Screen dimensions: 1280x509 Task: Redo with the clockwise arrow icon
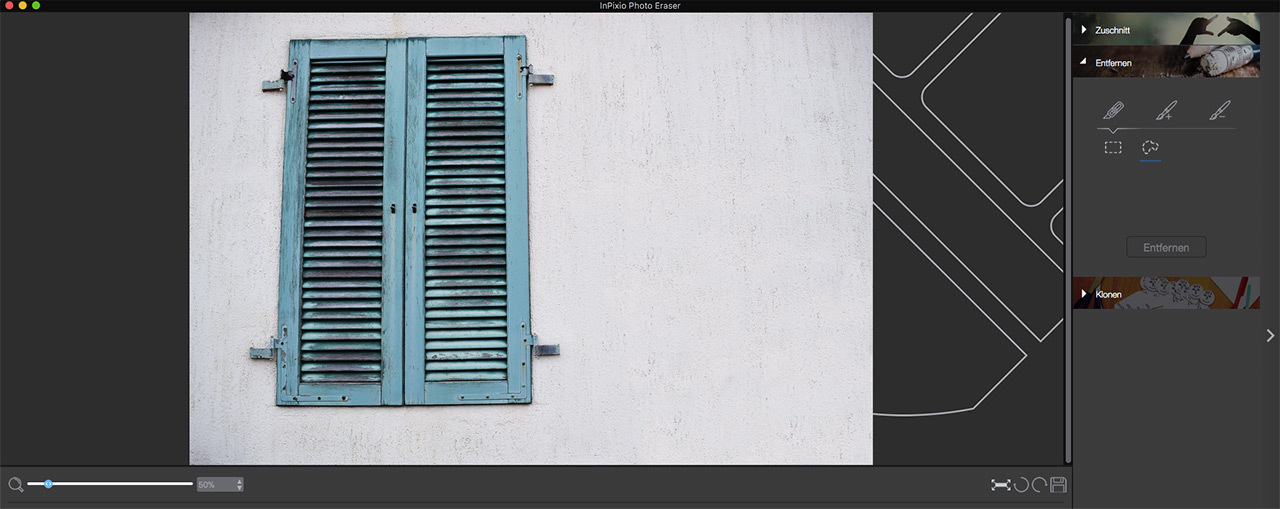coord(1039,485)
